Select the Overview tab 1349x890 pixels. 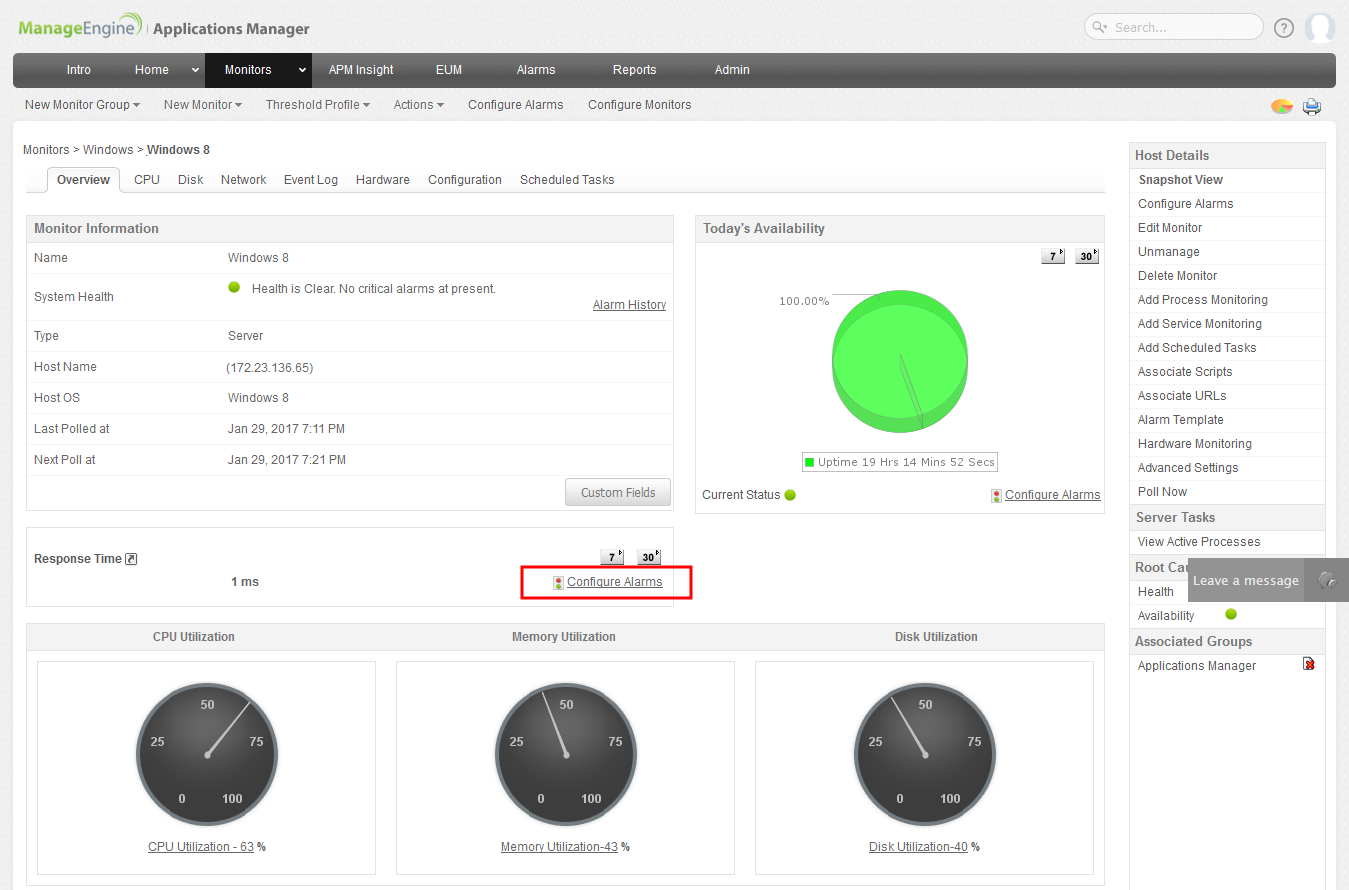click(84, 180)
